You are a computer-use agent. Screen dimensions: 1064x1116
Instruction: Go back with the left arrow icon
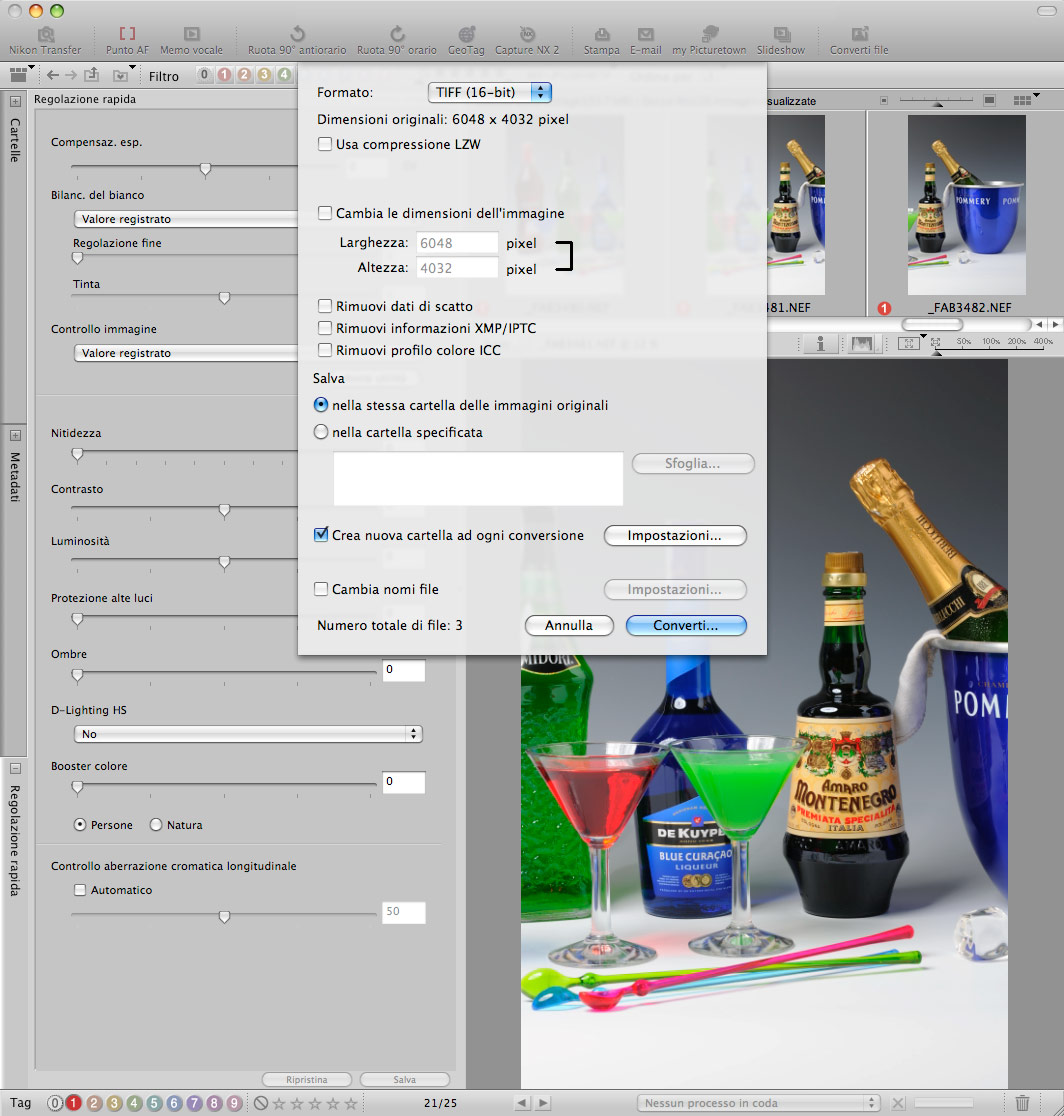coord(53,75)
